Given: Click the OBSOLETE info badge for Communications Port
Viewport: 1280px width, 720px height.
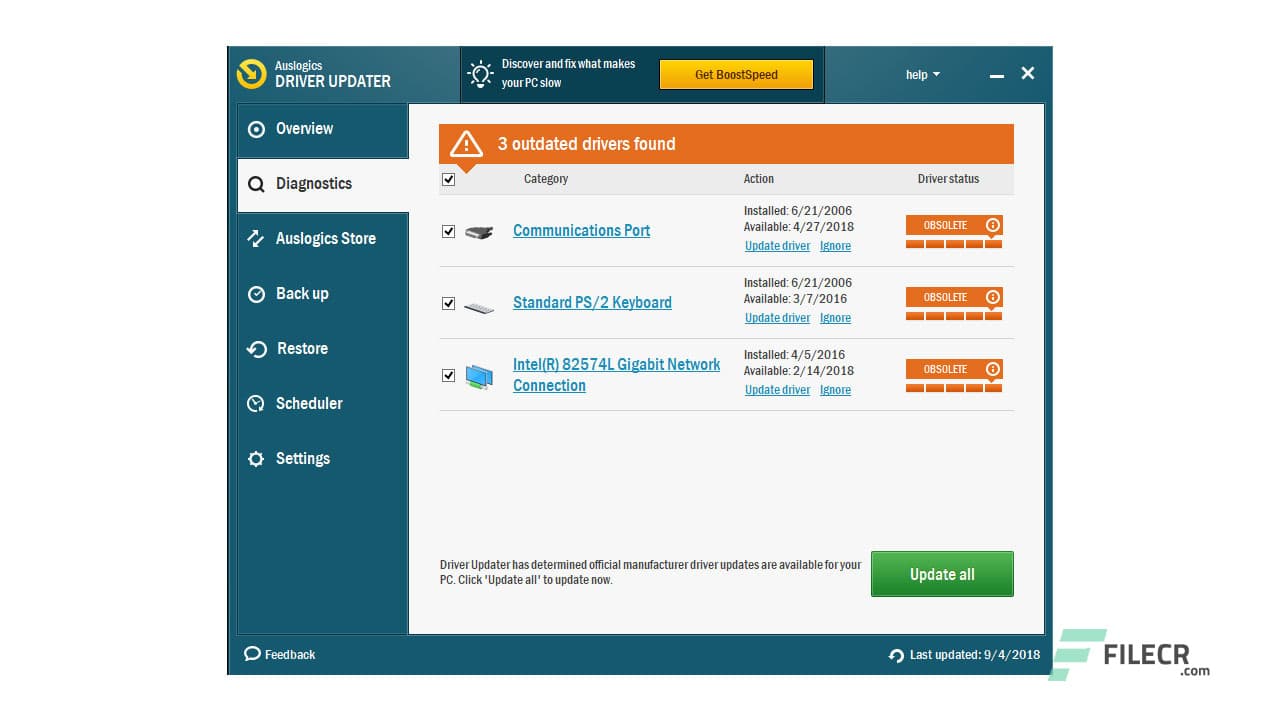Looking at the screenshot, I should 992,225.
